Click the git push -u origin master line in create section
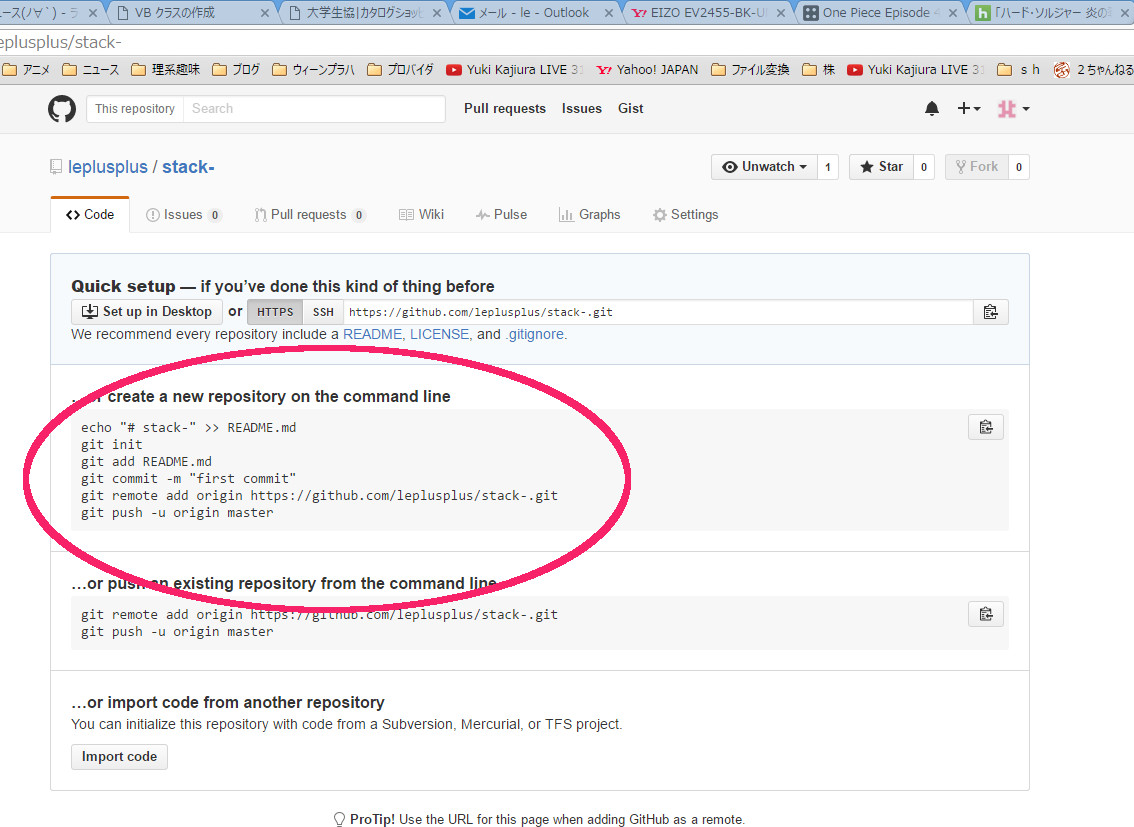This screenshot has height=827, width=1134. click(x=177, y=513)
